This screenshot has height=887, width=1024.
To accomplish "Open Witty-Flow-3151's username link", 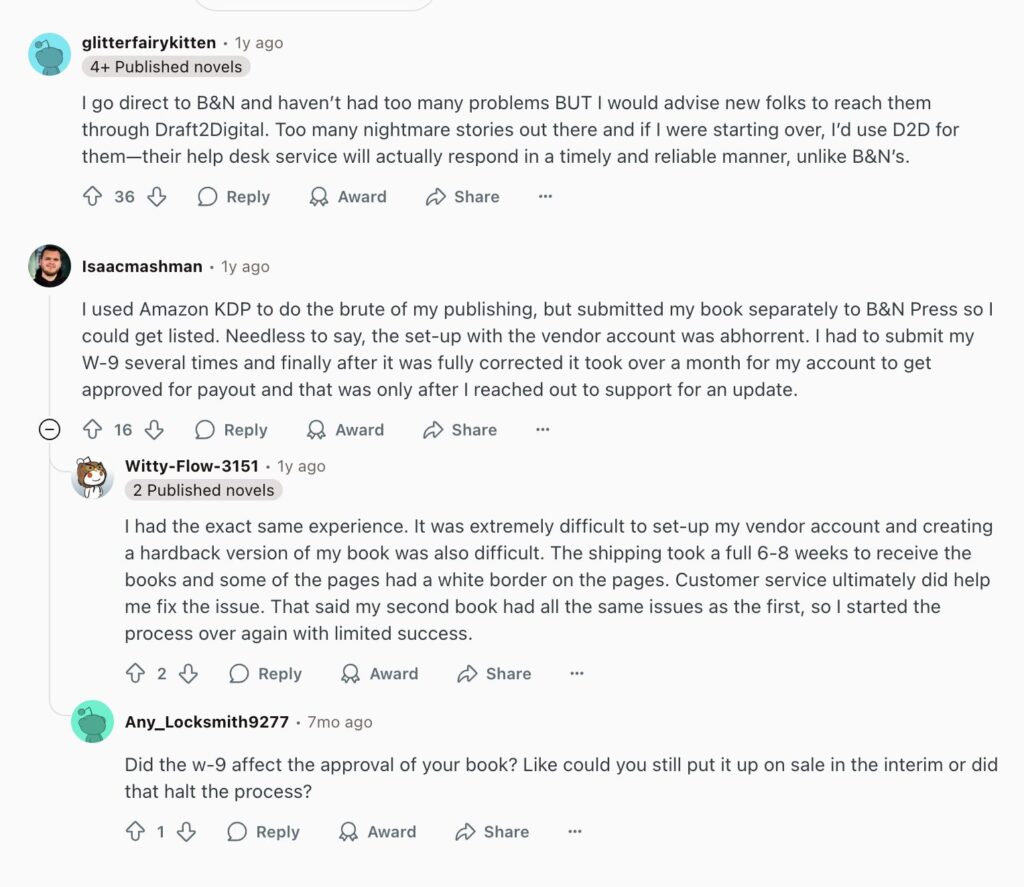I will pos(192,466).
